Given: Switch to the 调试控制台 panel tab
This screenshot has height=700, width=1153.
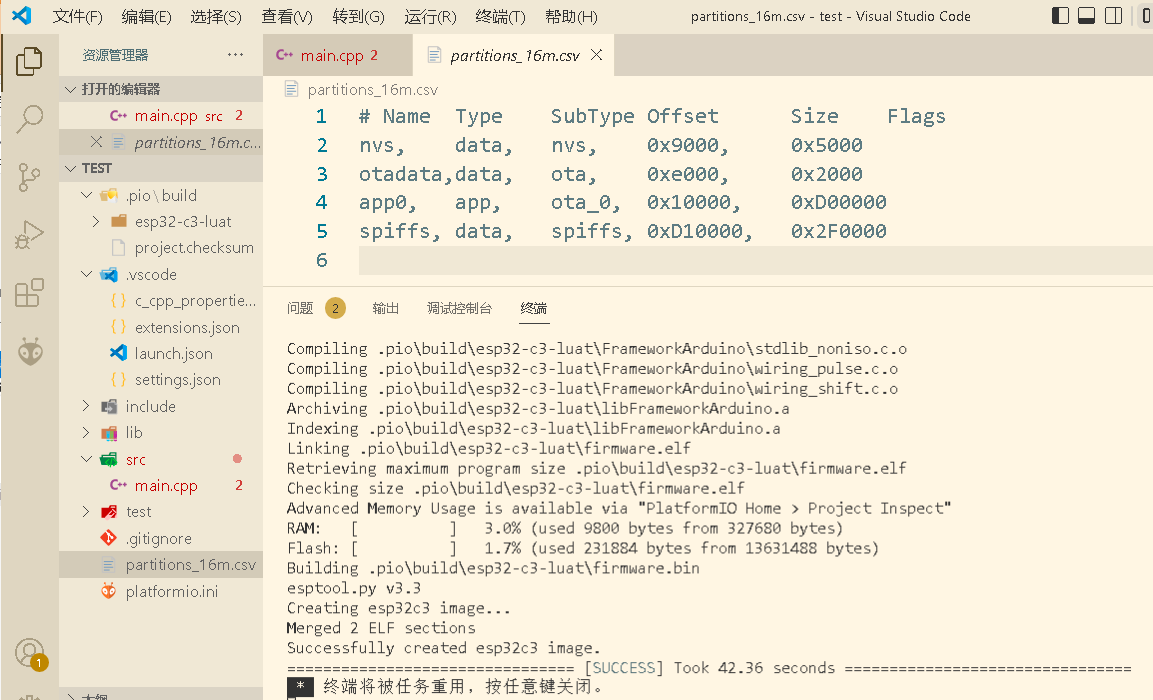Looking at the screenshot, I should (460, 308).
